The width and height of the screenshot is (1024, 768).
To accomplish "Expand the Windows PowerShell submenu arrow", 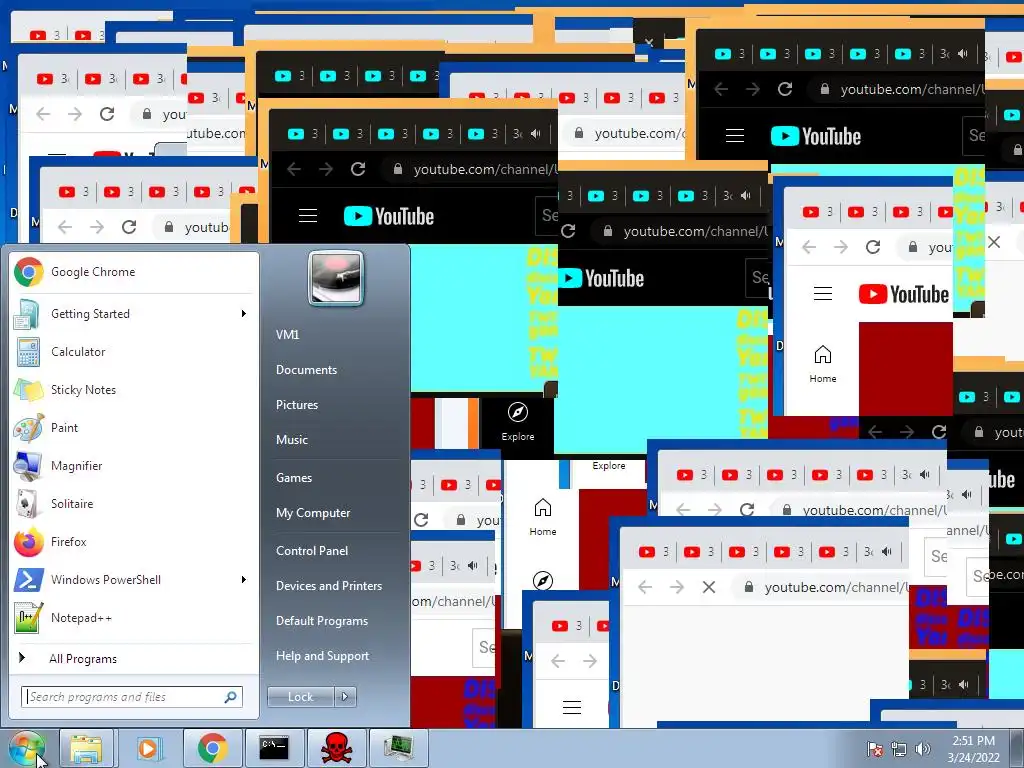I will [x=244, y=580].
